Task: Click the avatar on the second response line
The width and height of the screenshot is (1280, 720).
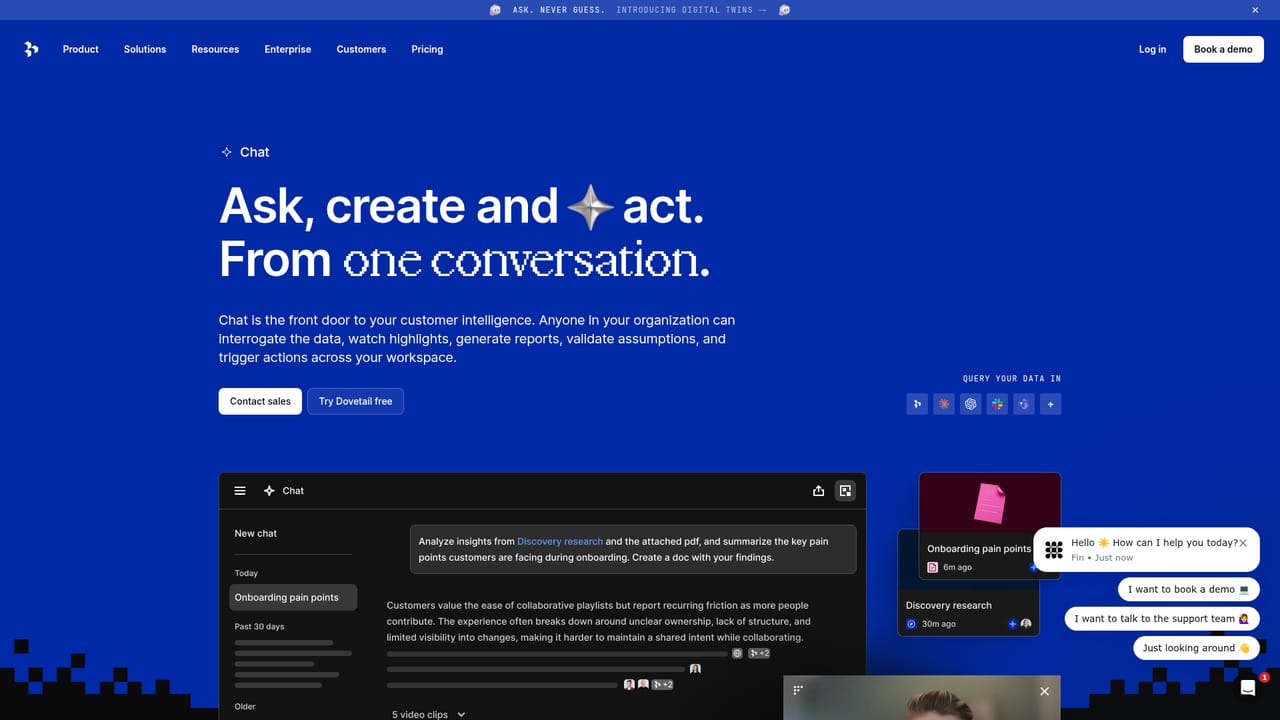Action: [695, 669]
